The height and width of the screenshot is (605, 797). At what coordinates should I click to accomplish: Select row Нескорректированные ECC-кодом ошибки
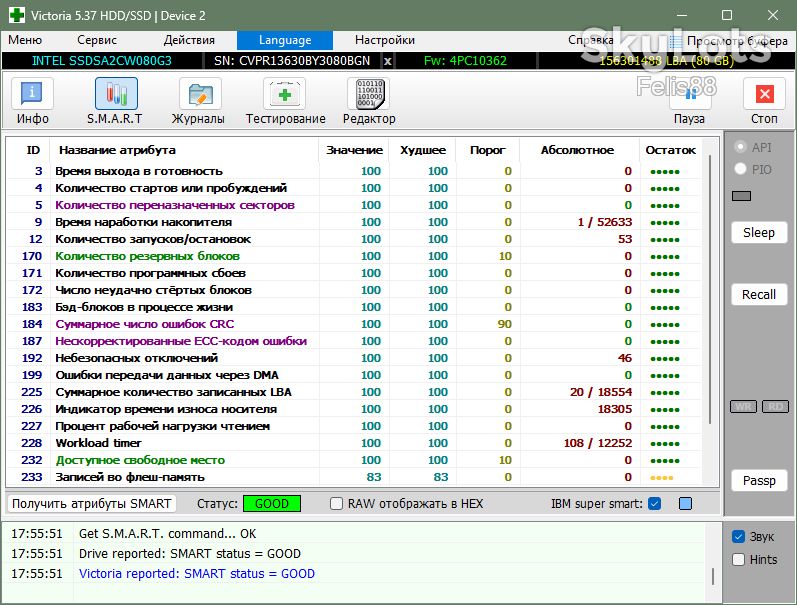pyautogui.click(x=354, y=341)
